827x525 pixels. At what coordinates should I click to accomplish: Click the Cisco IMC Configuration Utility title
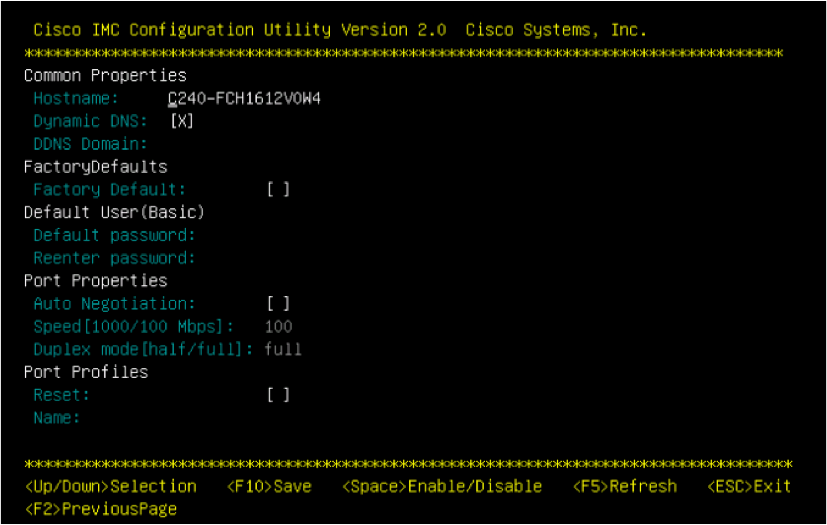(239, 30)
